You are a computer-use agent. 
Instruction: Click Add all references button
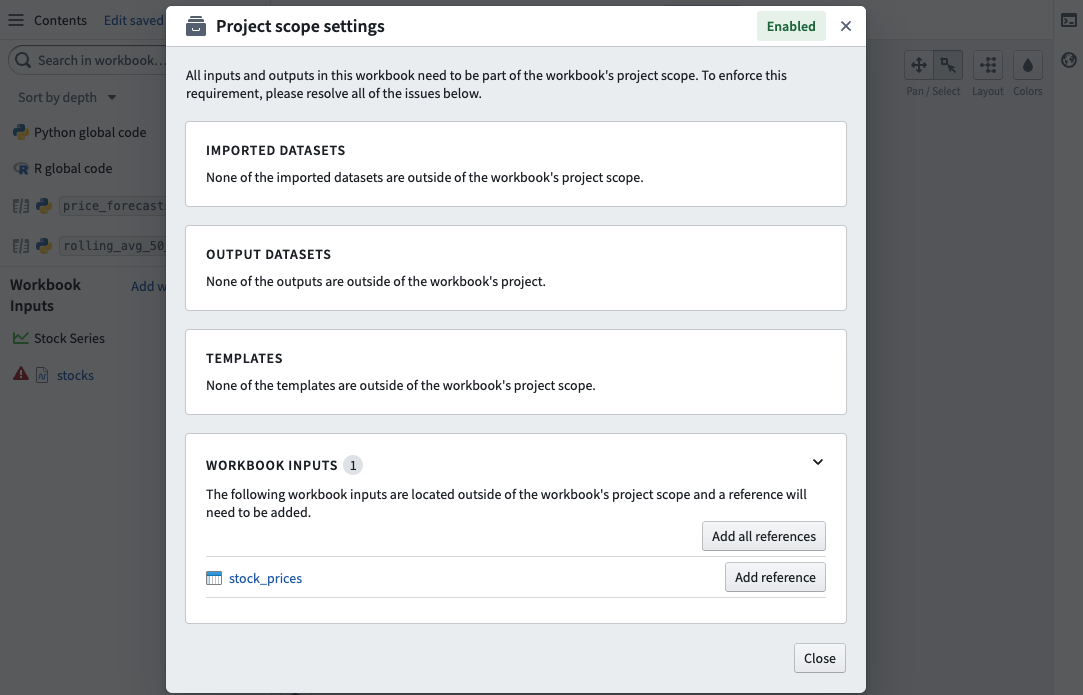tap(764, 536)
